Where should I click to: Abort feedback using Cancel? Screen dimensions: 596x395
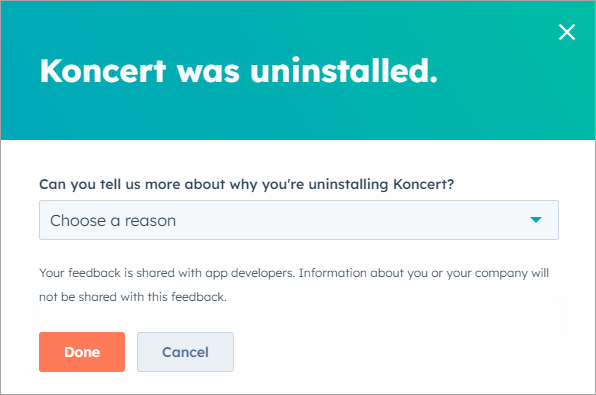point(185,352)
